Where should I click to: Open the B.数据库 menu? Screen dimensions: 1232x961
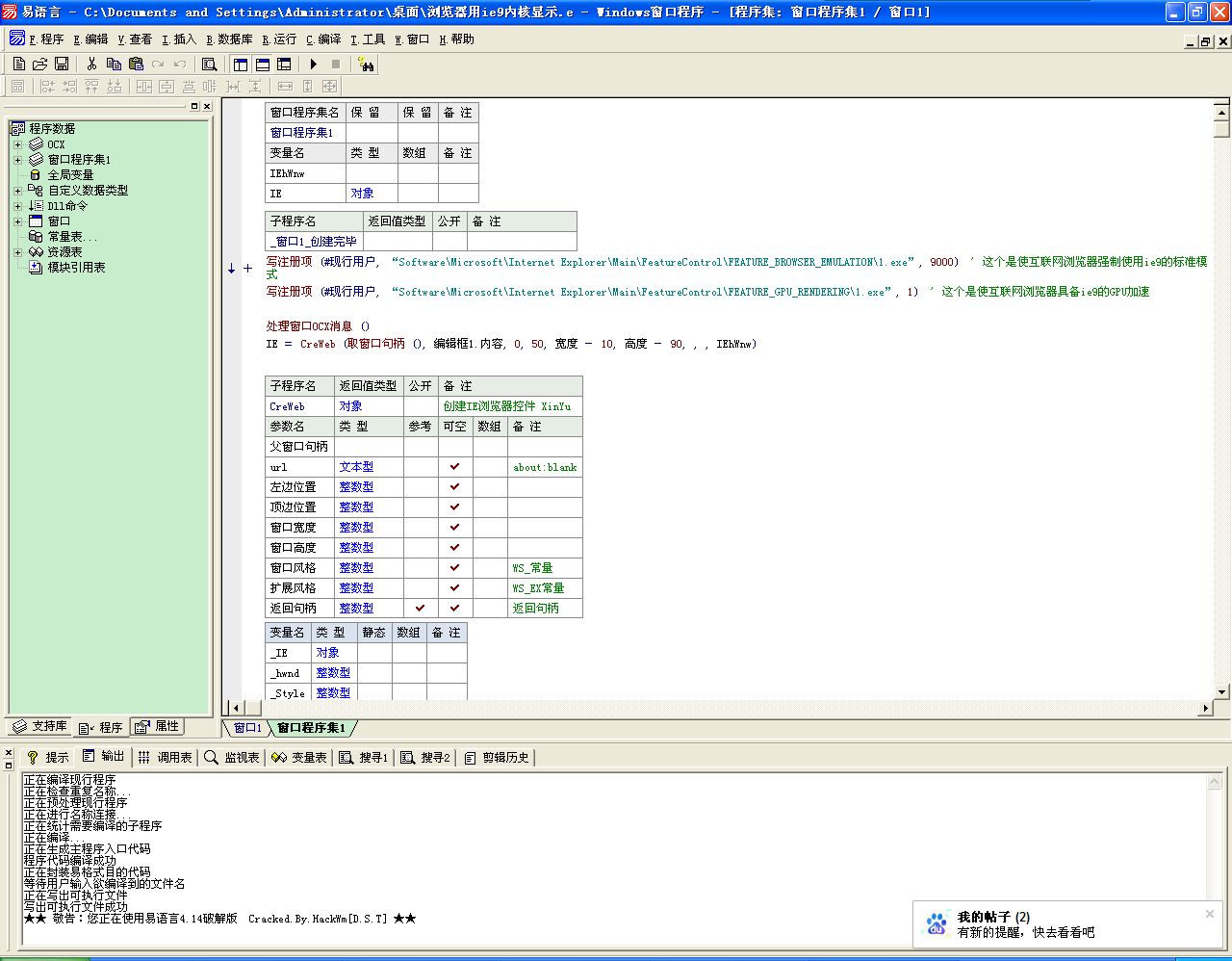tap(229, 39)
